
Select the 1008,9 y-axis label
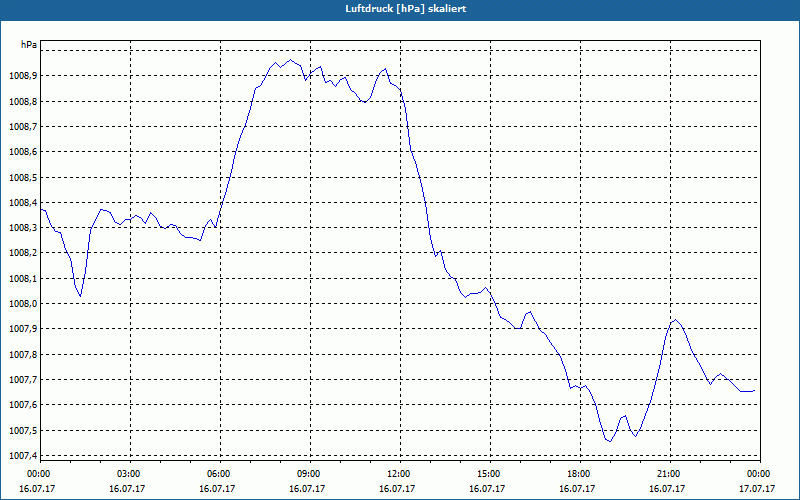tap(23, 76)
